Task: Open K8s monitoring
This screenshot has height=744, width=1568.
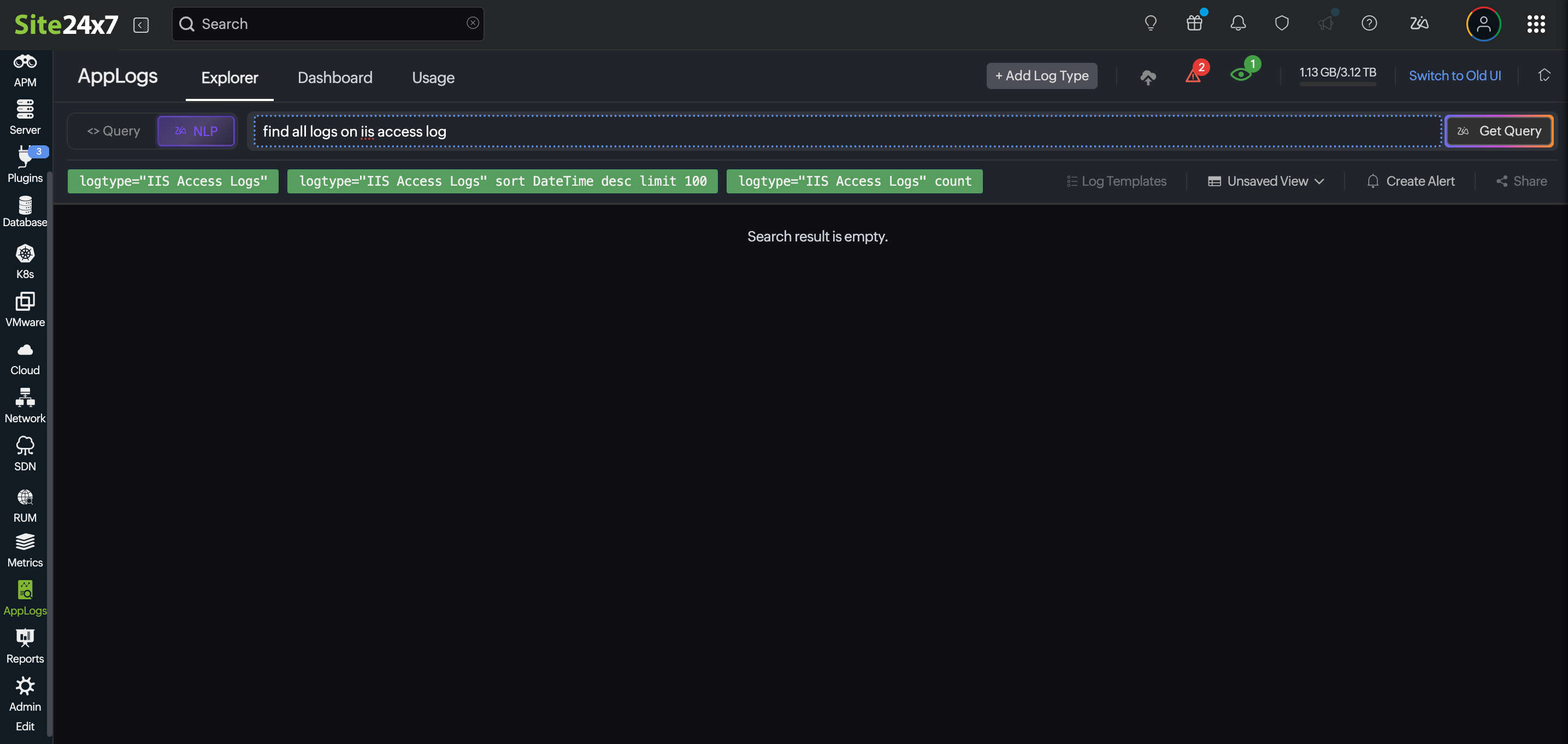Action: pos(25,262)
